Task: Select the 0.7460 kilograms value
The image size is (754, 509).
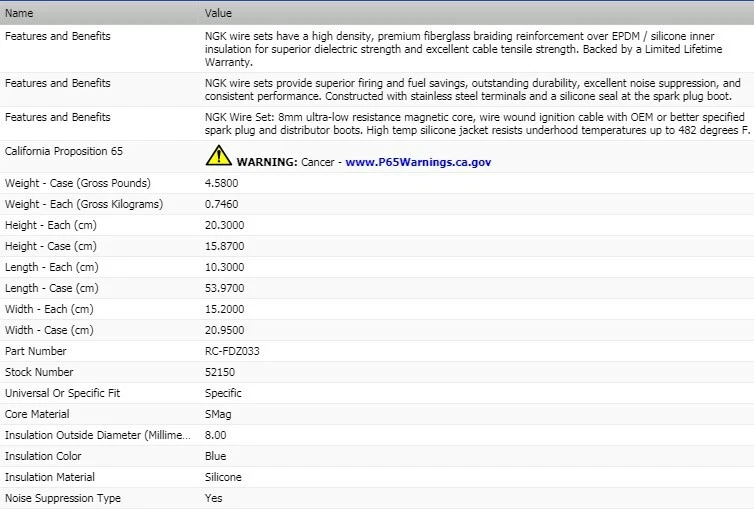Action: pyautogui.click(x=221, y=204)
